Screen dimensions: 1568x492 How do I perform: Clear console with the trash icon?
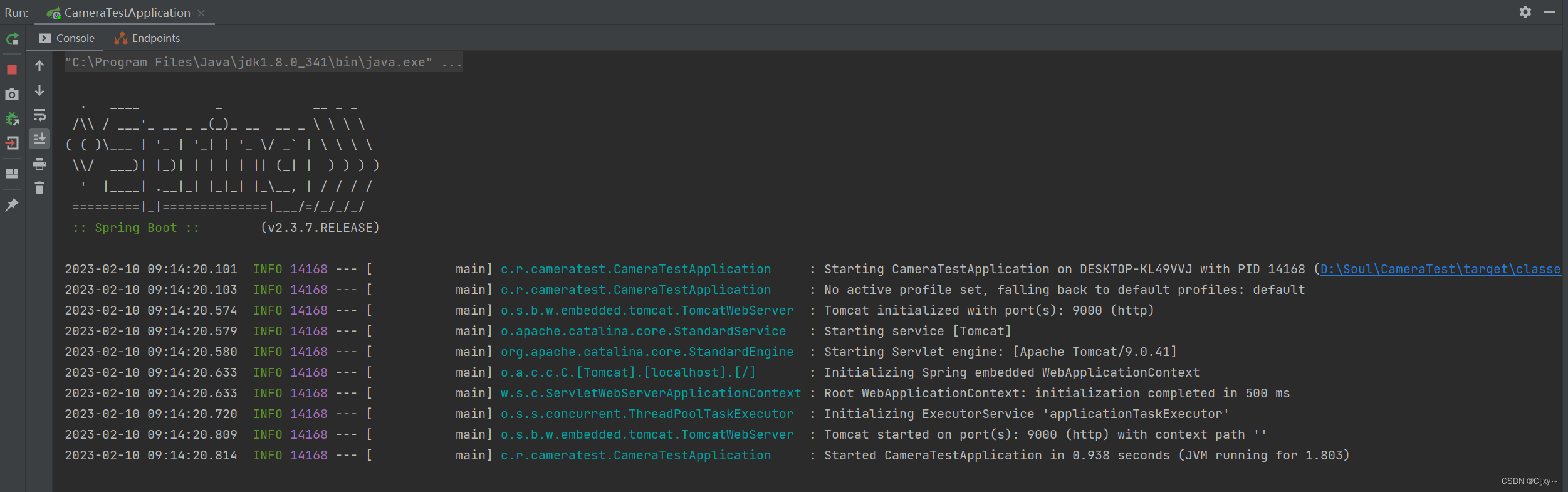point(39,188)
